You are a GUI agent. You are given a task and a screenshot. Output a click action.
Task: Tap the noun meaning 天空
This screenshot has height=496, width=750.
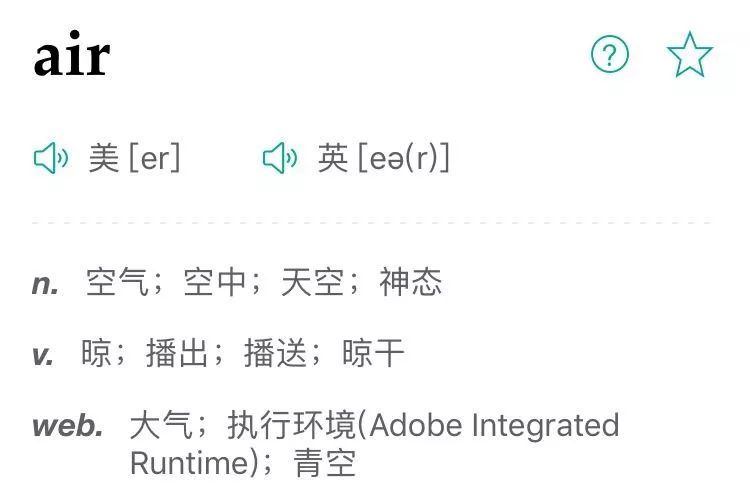[312, 282]
